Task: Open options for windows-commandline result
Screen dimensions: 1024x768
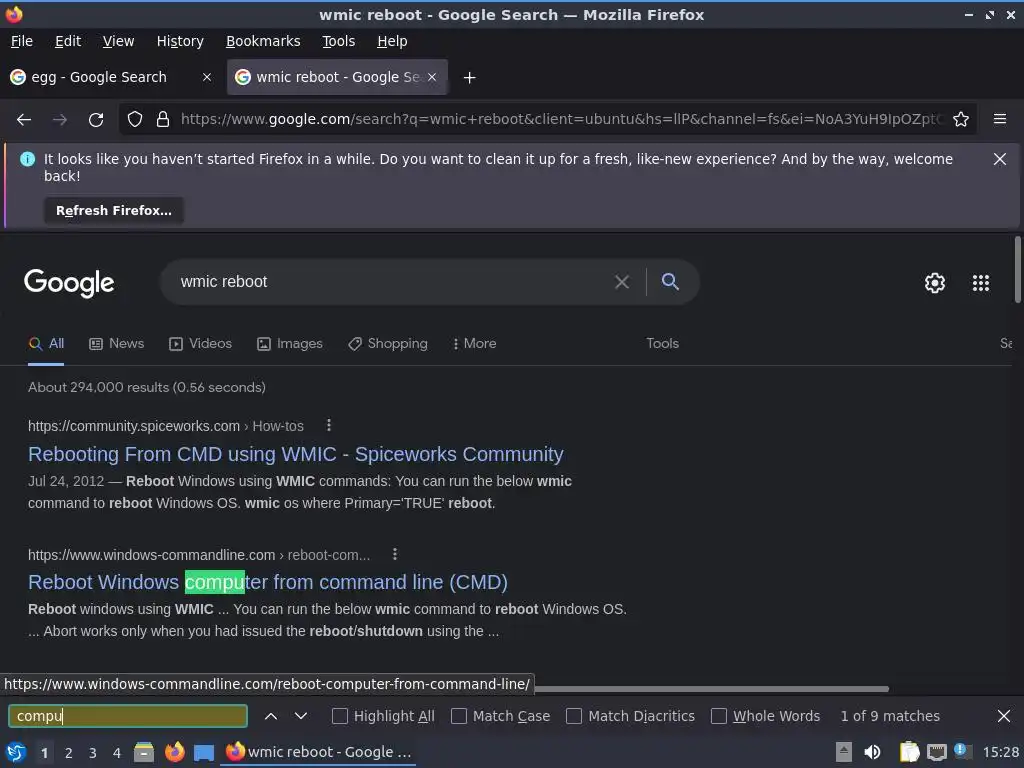Action: pos(394,554)
